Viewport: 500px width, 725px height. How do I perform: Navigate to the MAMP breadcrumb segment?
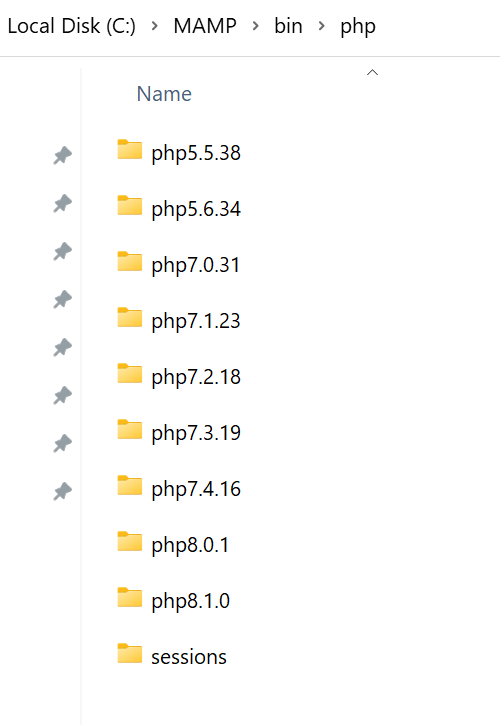click(x=205, y=26)
